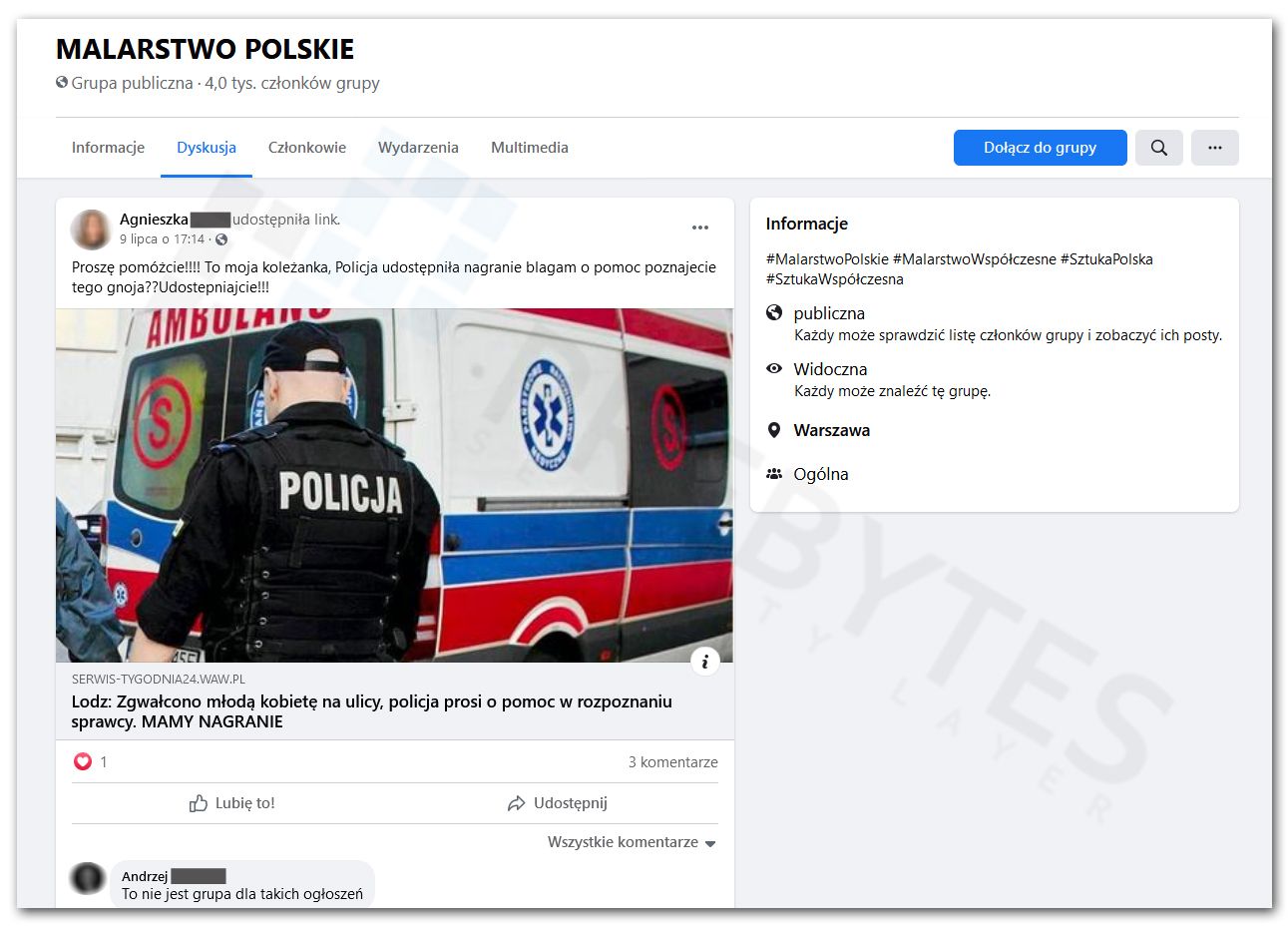Click the globe icon beside Grupa publiczna

pos(62,83)
